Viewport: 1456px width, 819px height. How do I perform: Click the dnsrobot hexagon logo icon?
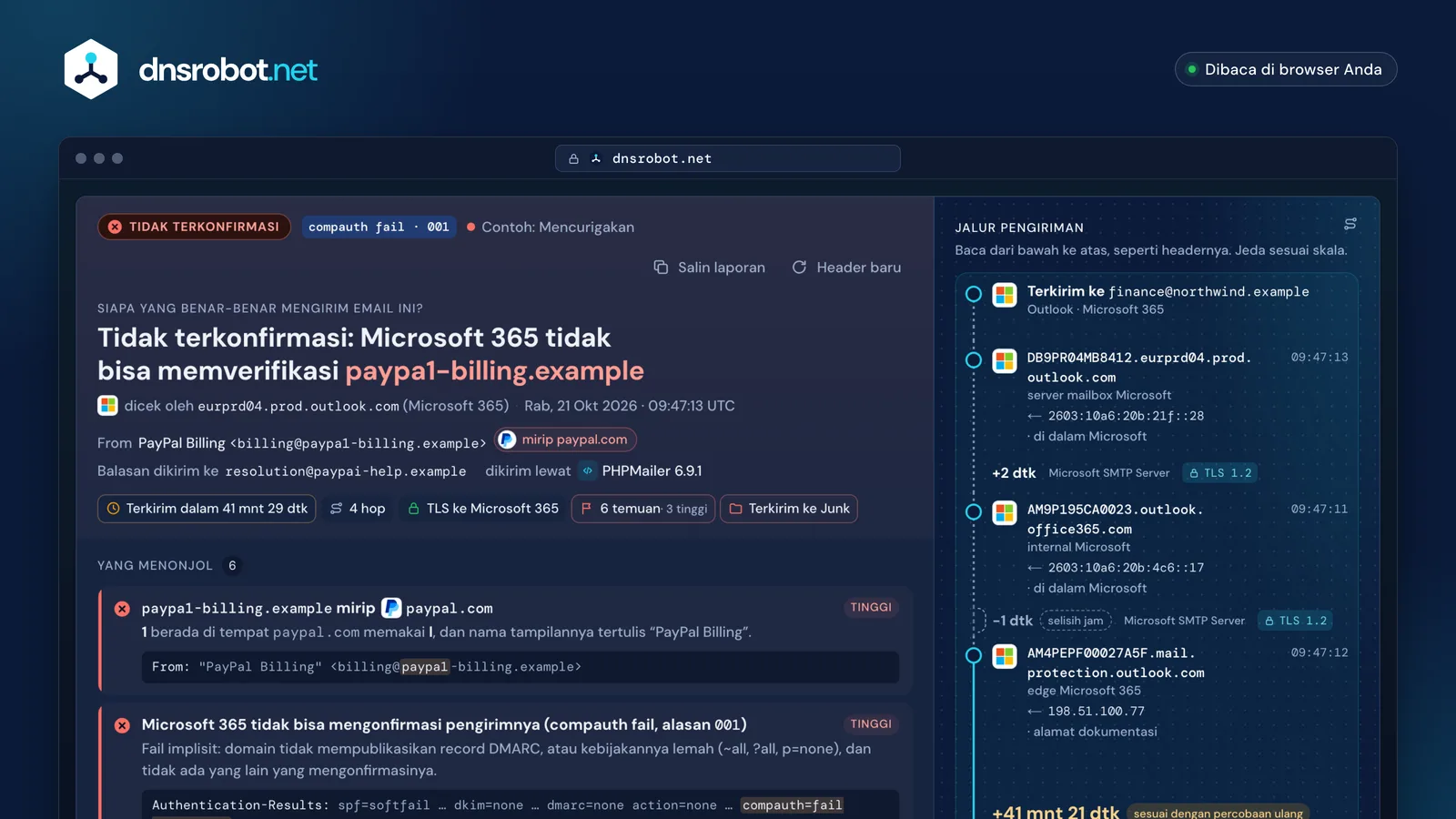click(x=91, y=69)
